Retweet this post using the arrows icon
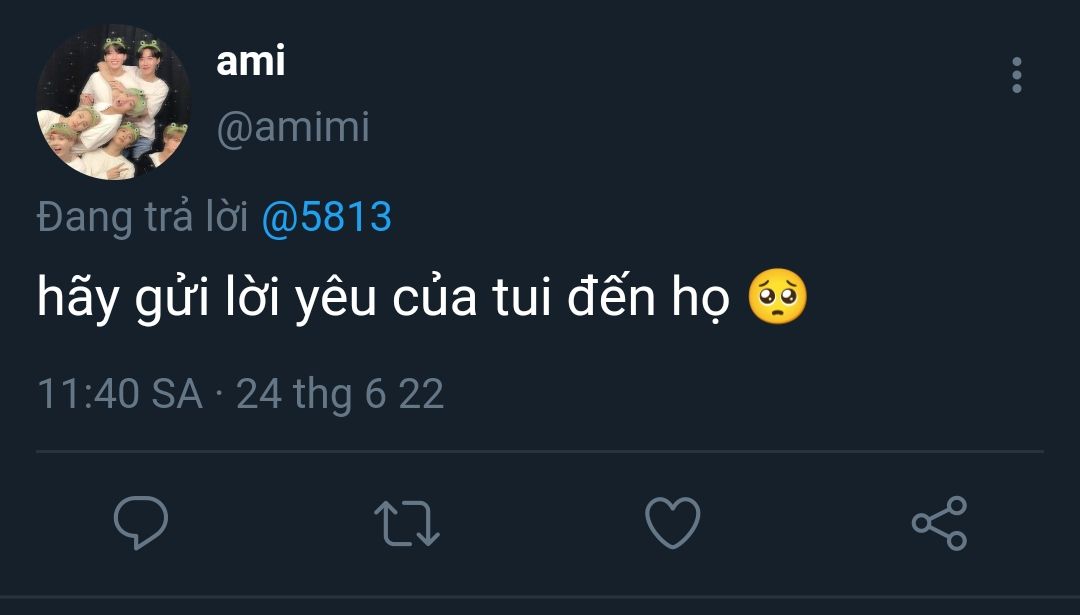 point(406,523)
